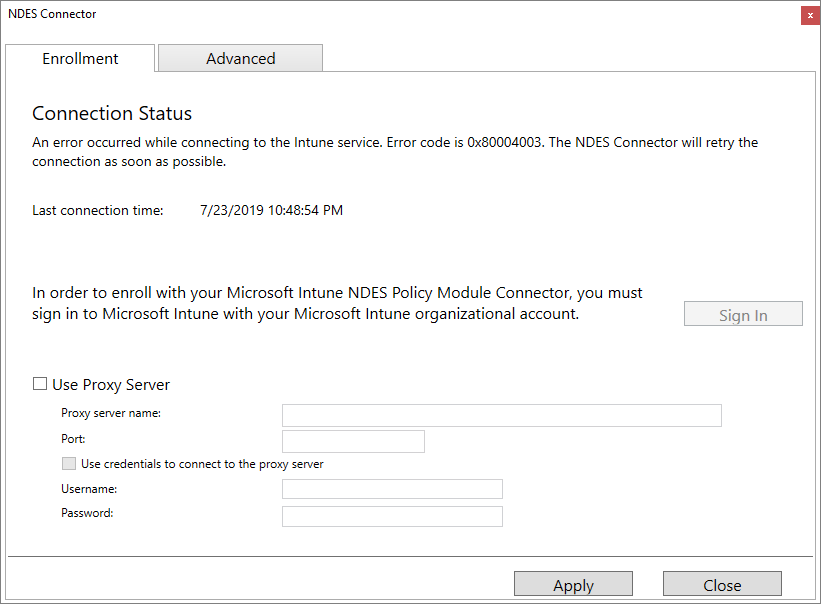Click the Sign In button
This screenshot has width=821, height=604.
pos(743,314)
